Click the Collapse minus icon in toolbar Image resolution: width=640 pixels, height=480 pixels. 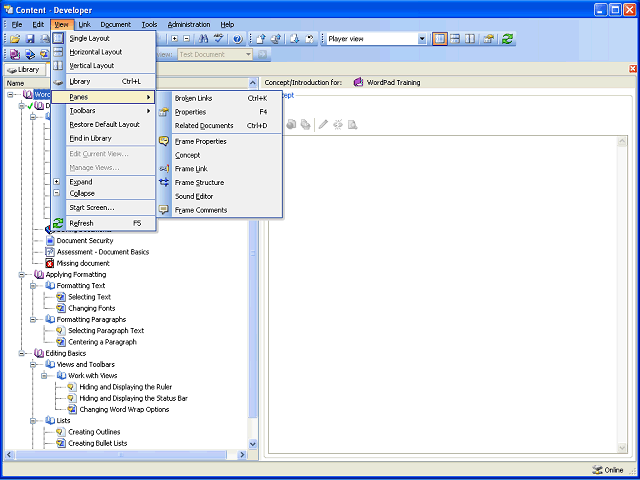187,39
